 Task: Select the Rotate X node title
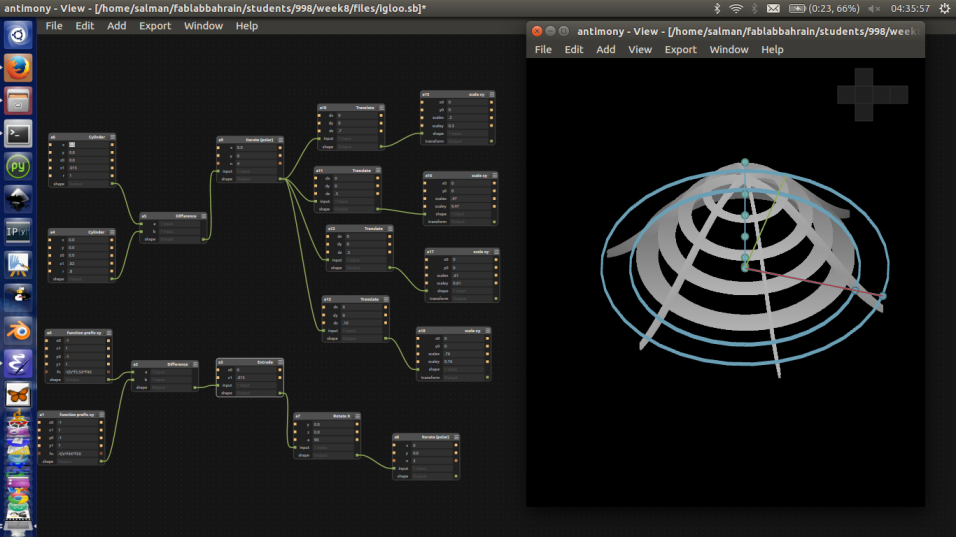pos(341,416)
